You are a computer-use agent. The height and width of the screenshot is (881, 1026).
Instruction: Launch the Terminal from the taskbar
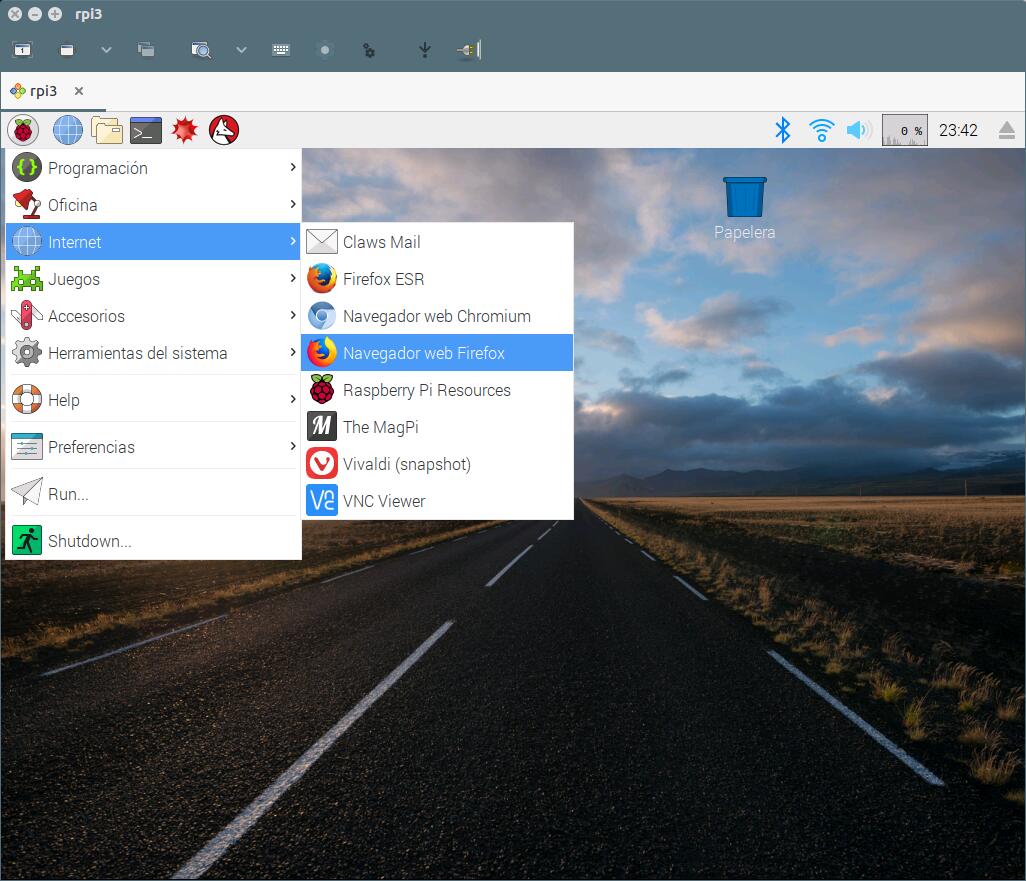pos(146,130)
